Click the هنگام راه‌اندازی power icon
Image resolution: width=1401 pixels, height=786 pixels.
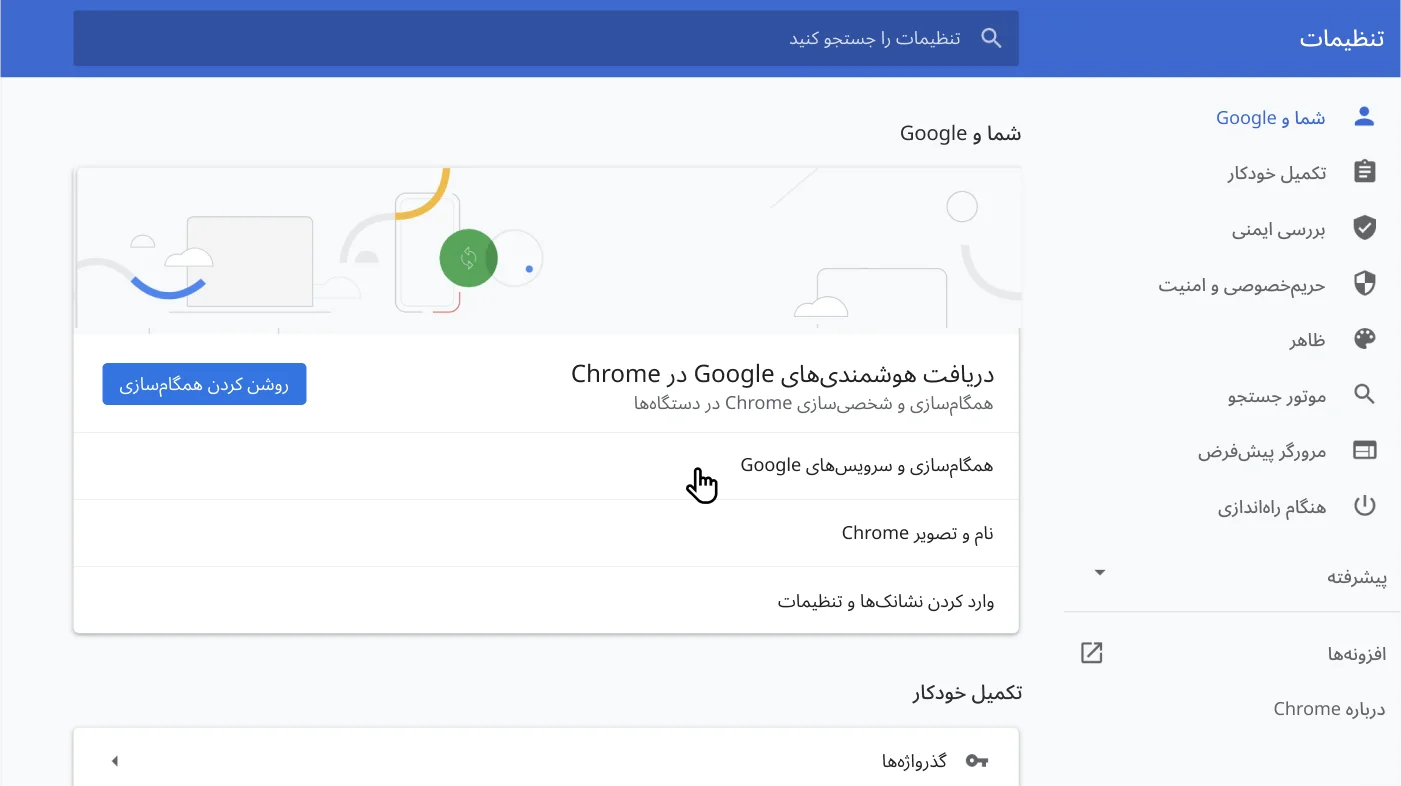pos(1364,505)
